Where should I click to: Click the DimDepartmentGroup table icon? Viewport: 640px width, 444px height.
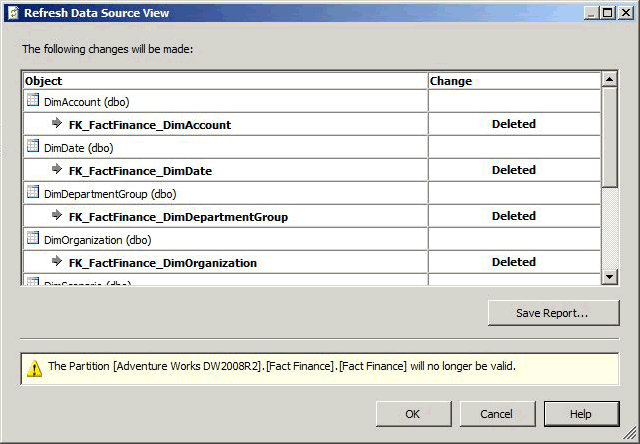click(x=33, y=193)
